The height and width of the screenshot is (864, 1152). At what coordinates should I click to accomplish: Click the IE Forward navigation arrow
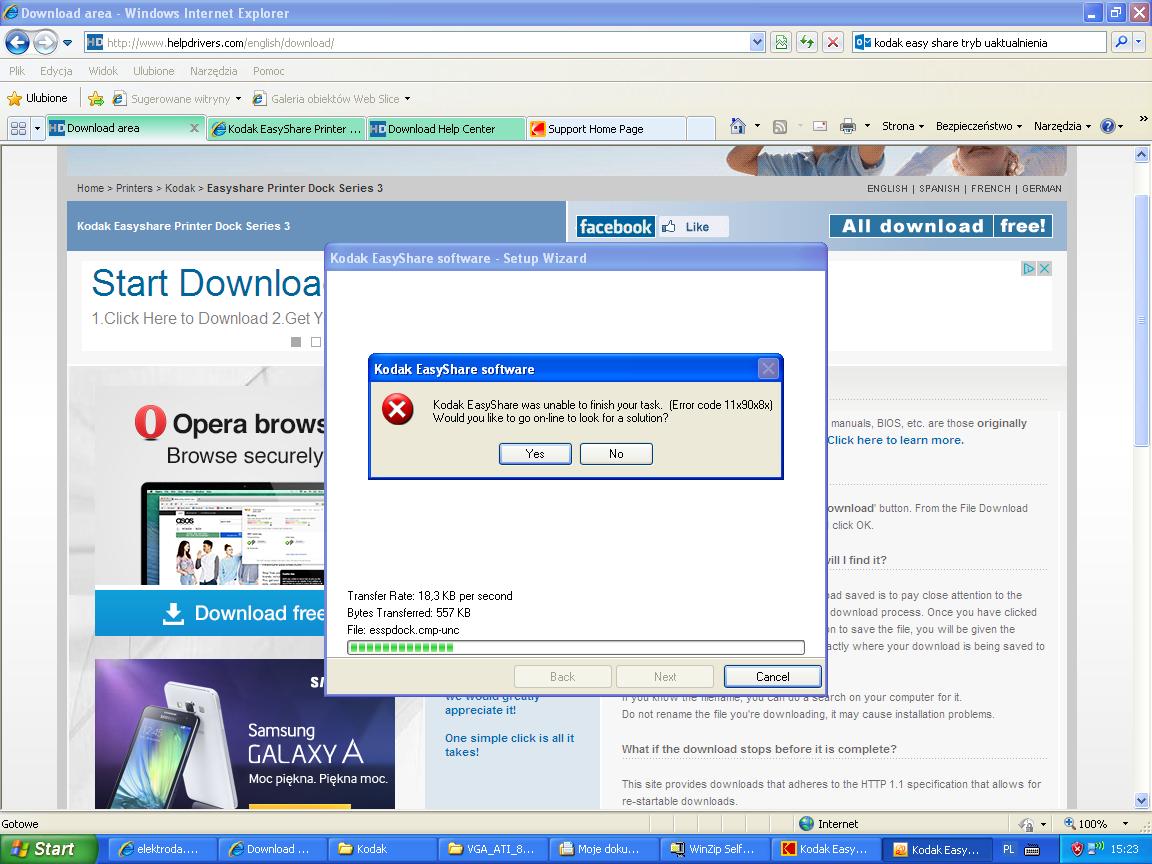coord(46,43)
